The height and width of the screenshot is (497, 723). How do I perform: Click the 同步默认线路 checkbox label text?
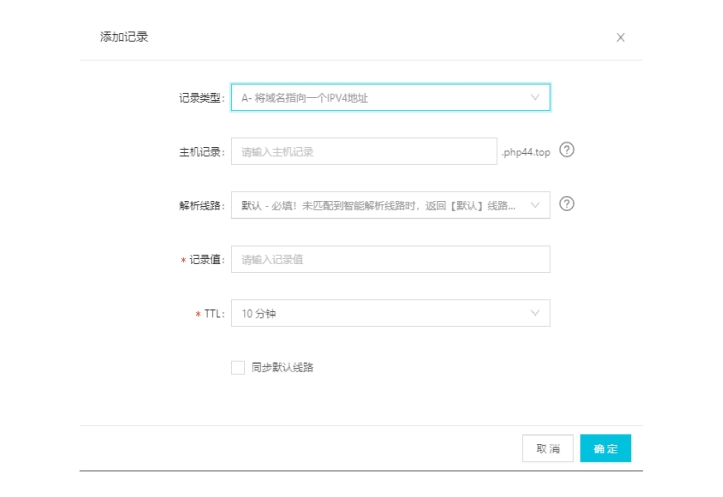pos(282,367)
